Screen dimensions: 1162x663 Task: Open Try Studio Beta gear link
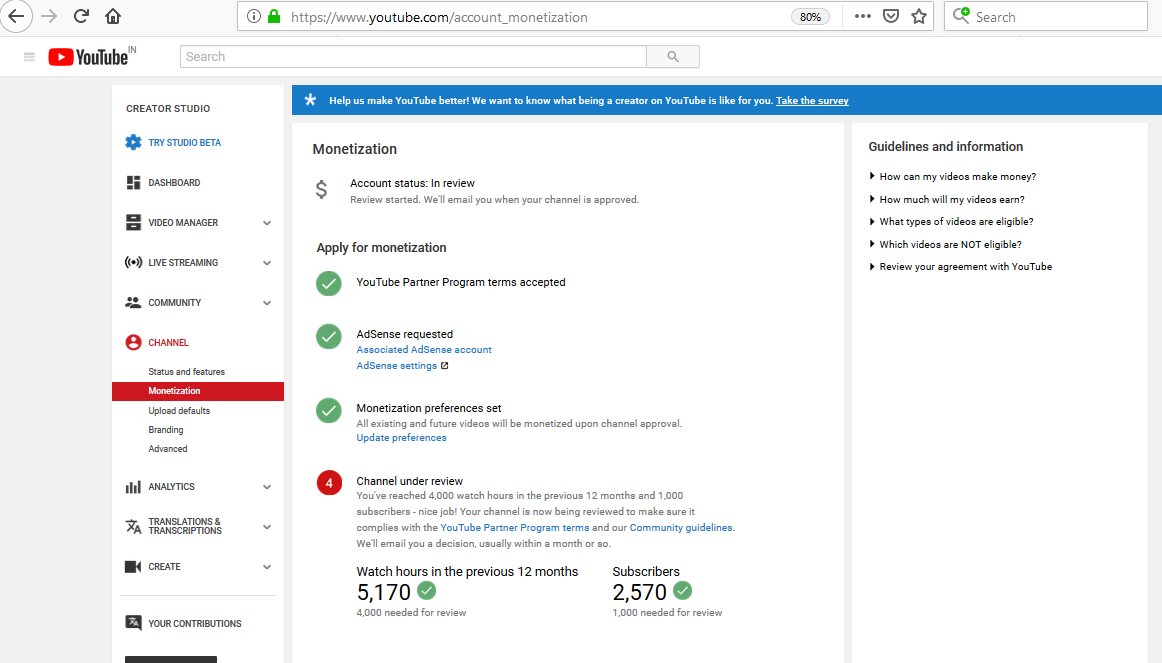click(x=173, y=142)
